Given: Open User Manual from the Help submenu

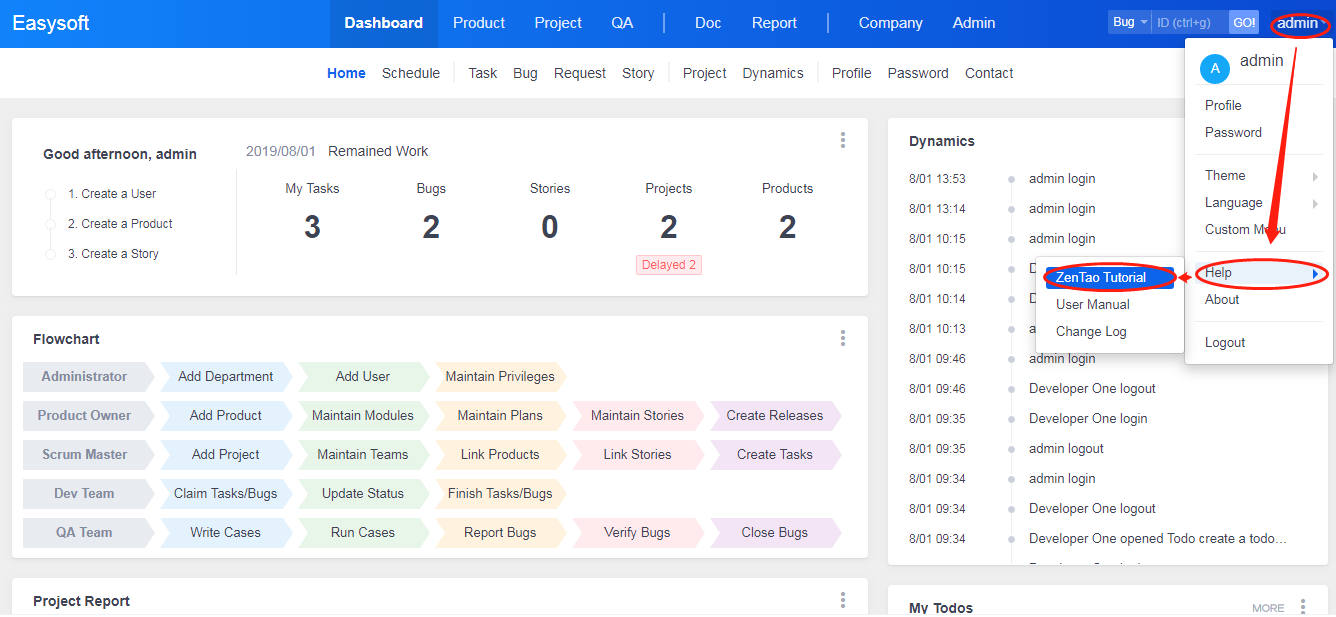Looking at the screenshot, I should click(x=1093, y=305).
